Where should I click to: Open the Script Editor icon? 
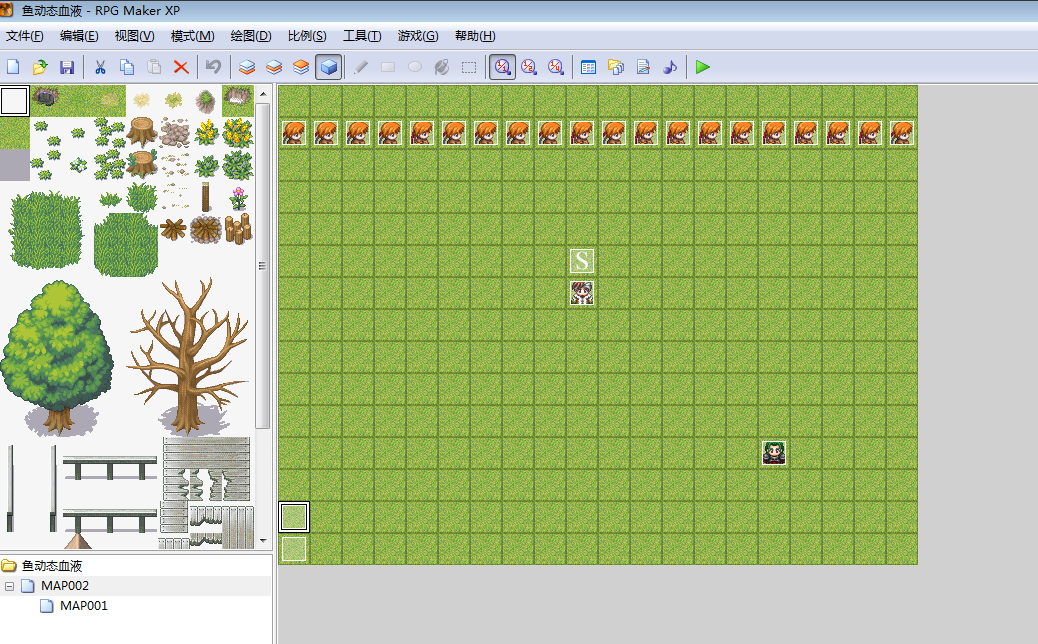(643, 67)
